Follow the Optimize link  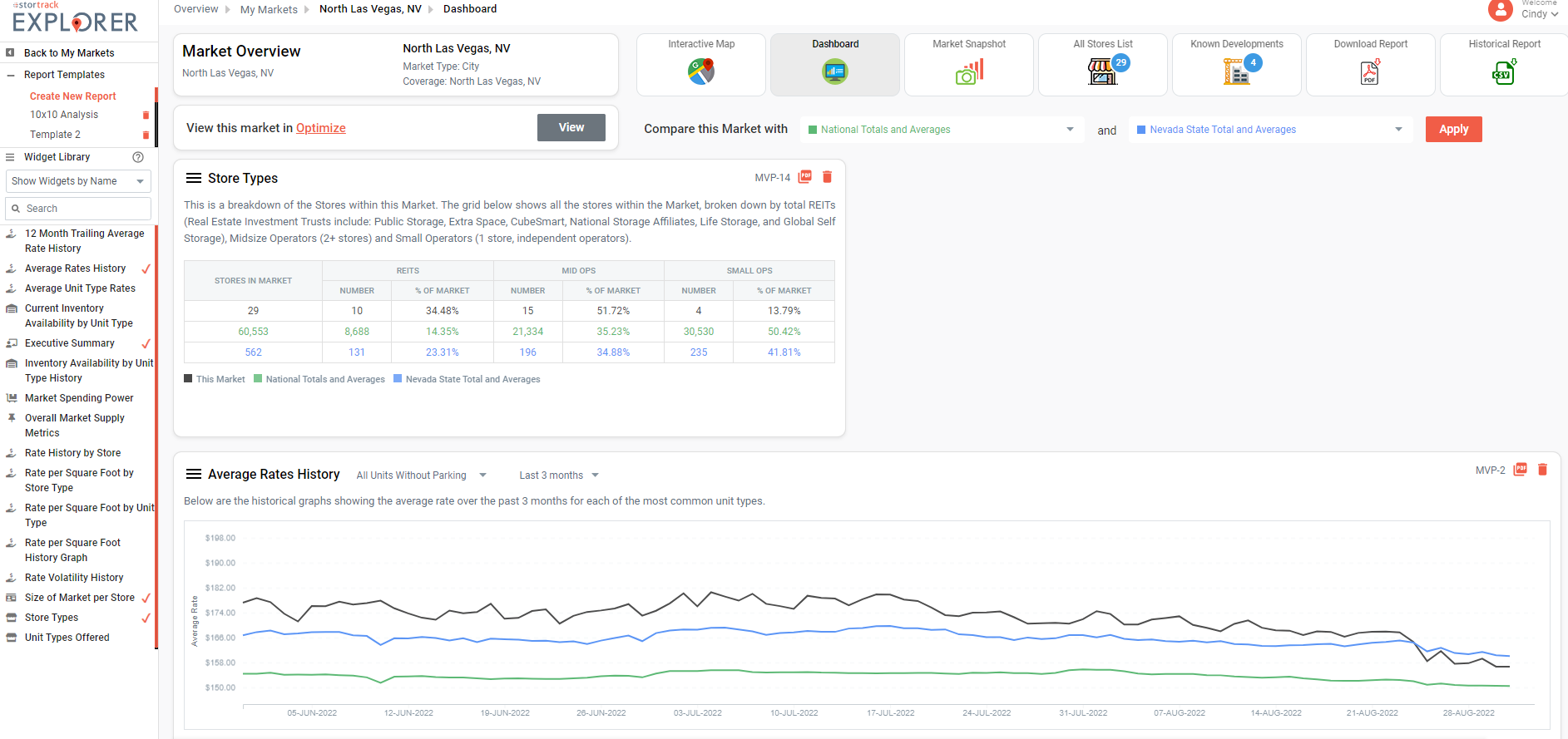tap(321, 128)
